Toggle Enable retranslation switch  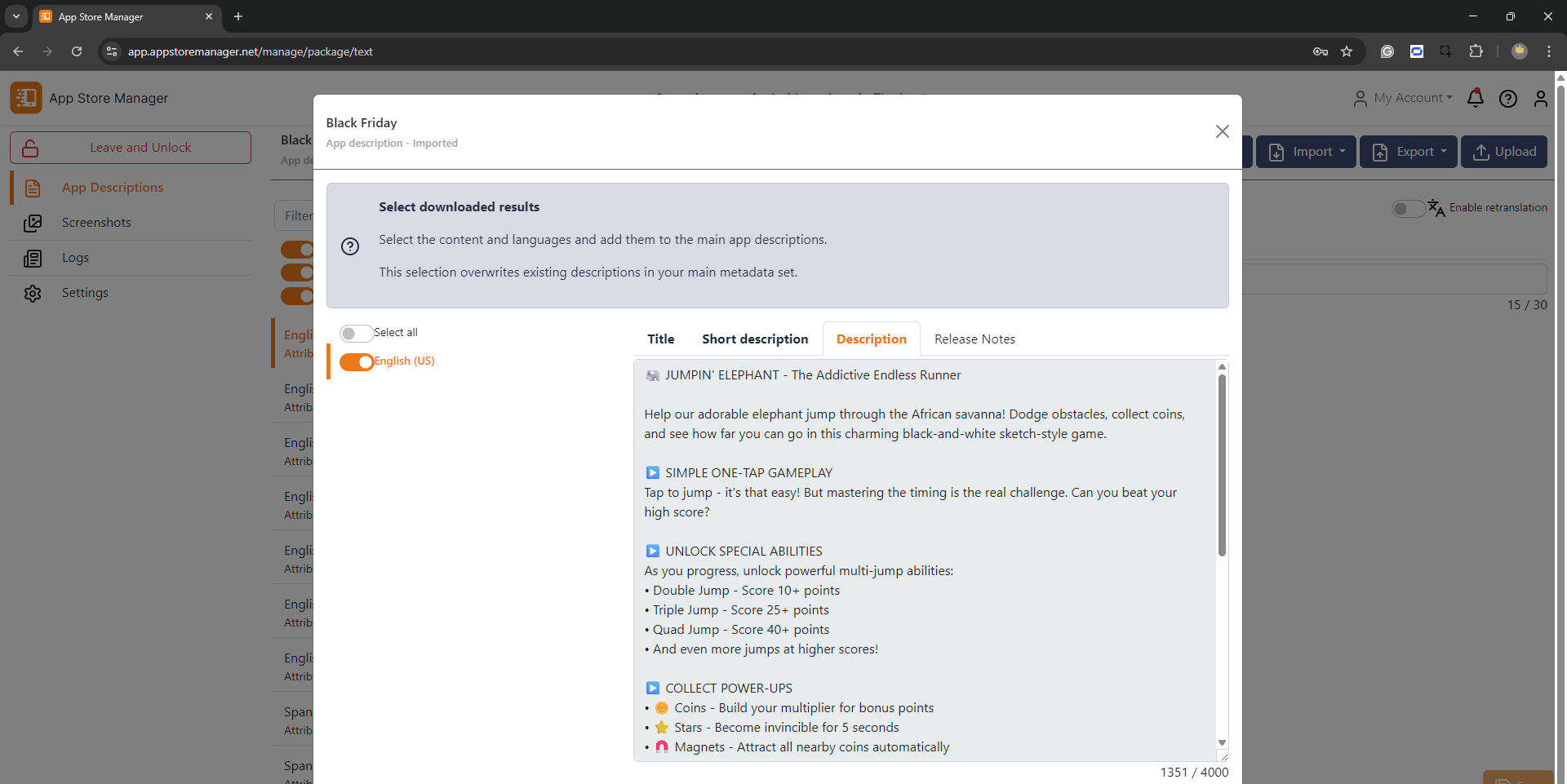pyautogui.click(x=1408, y=208)
